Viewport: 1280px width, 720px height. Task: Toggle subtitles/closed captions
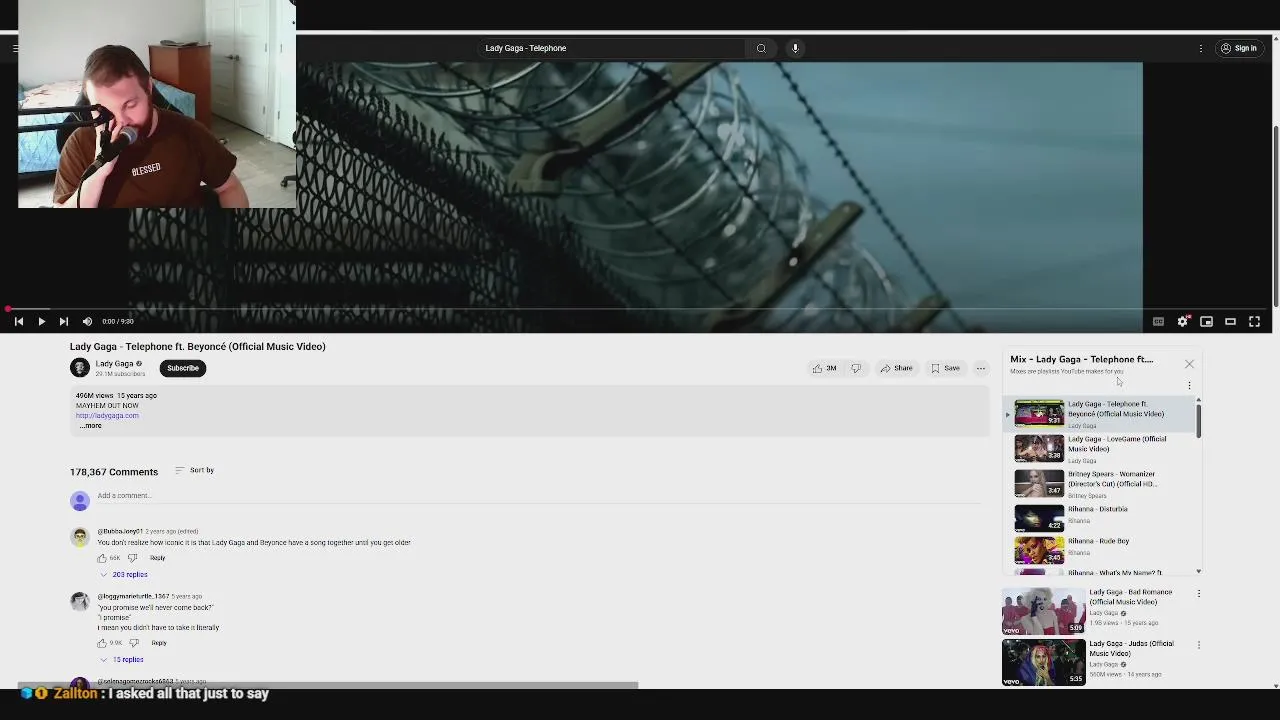[x=1158, y=321]
